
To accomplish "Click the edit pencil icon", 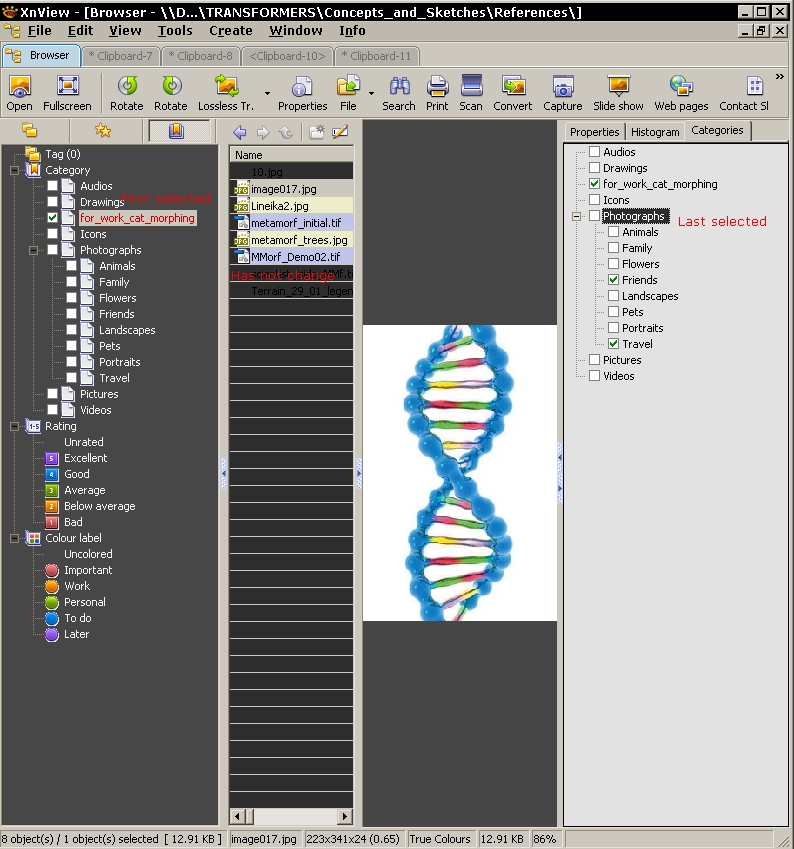I will click(x=340, y=132).
